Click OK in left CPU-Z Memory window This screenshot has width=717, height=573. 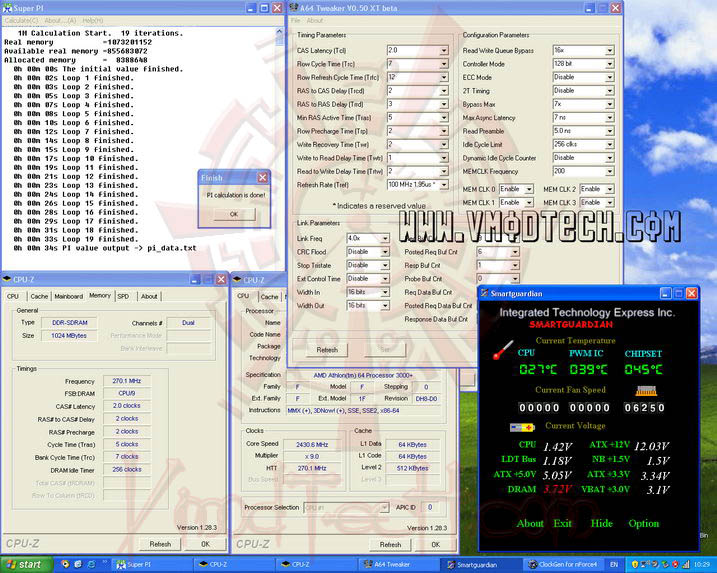[x=206, y=544]
